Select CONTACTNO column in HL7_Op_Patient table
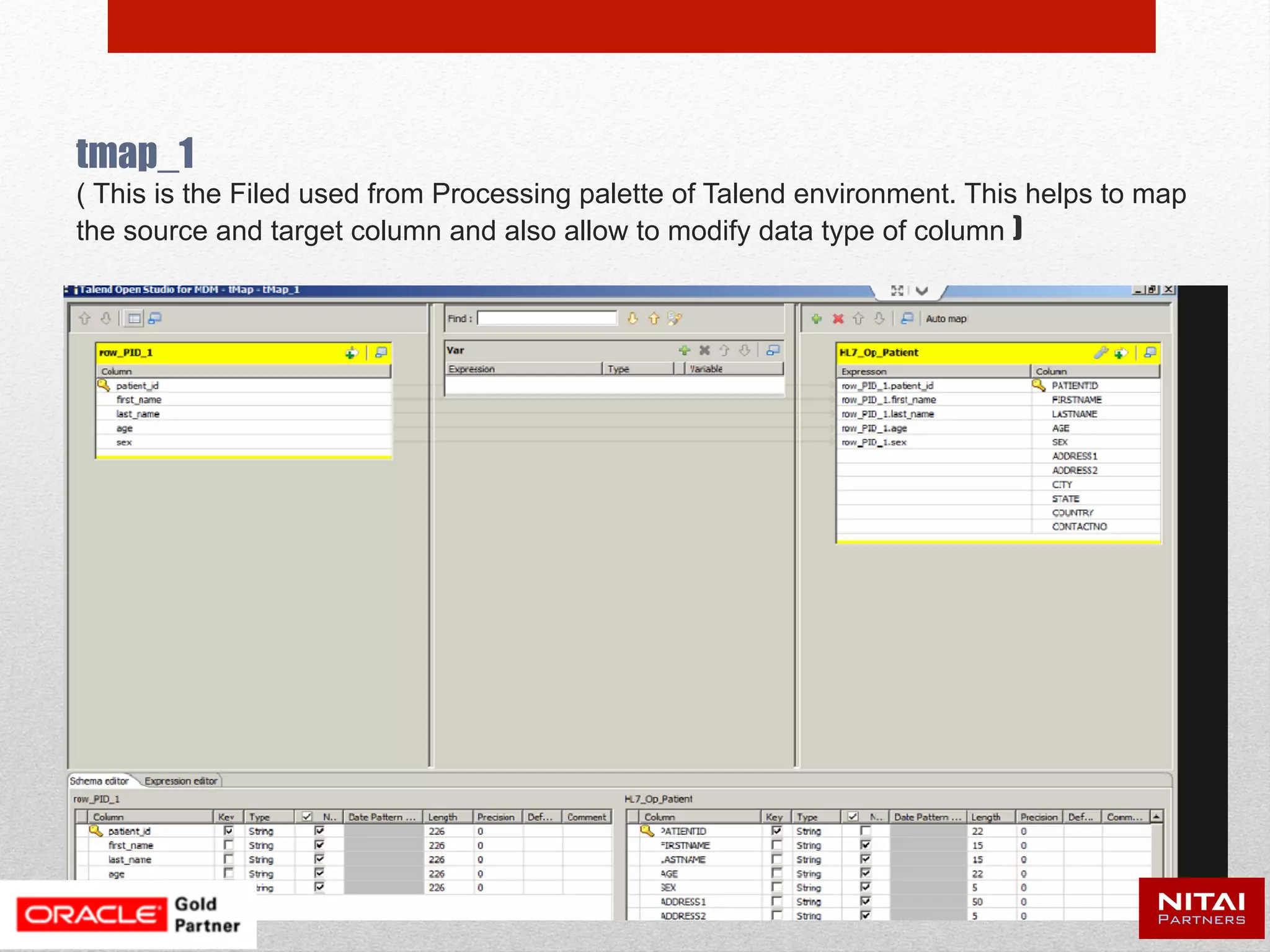 click(1079, 527)
